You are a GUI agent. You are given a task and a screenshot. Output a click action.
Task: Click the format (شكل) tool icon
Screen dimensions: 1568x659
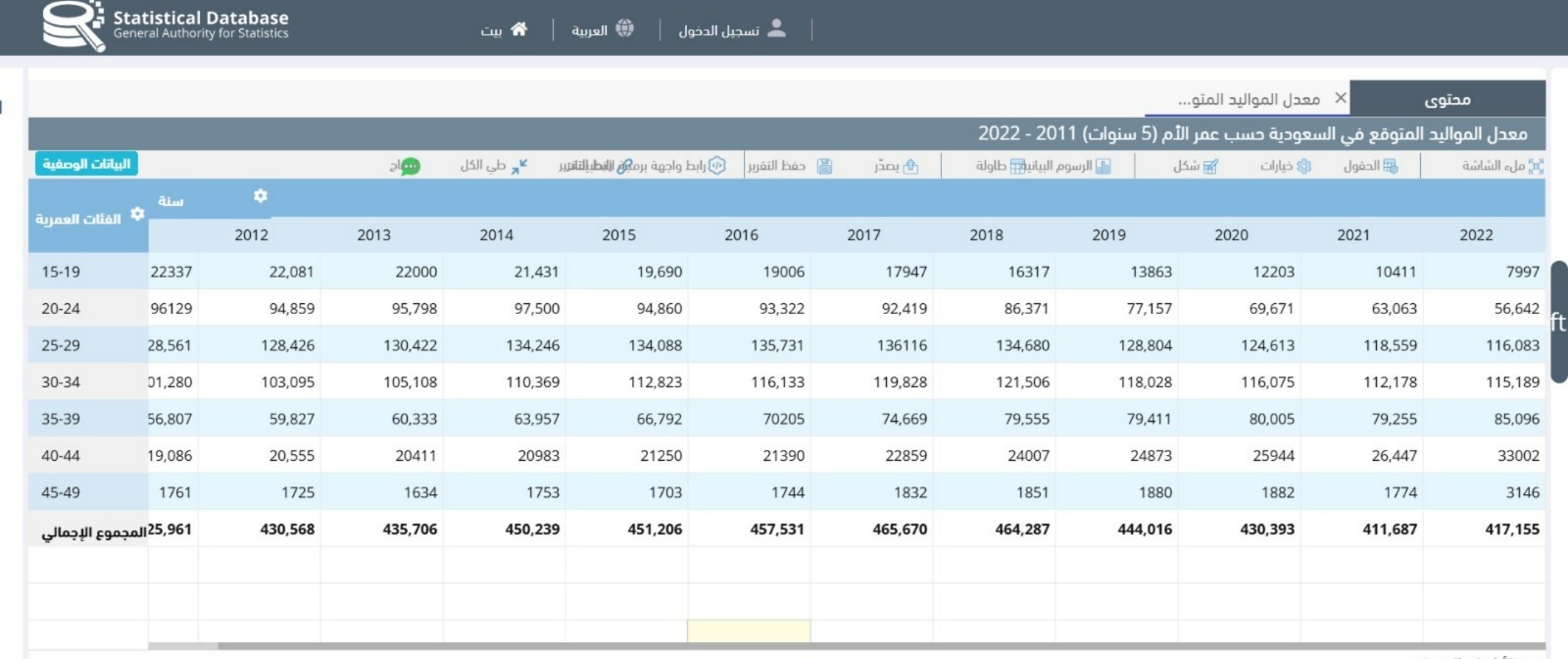click(x=1210, y=166)
